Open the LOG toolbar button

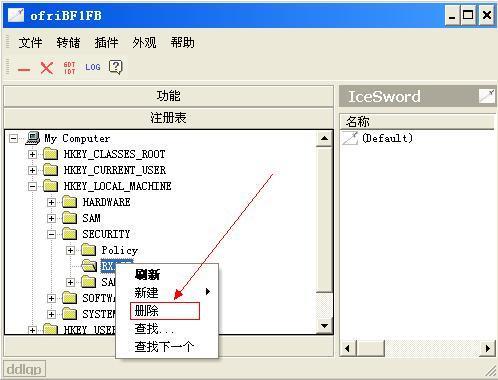point(93,67)
